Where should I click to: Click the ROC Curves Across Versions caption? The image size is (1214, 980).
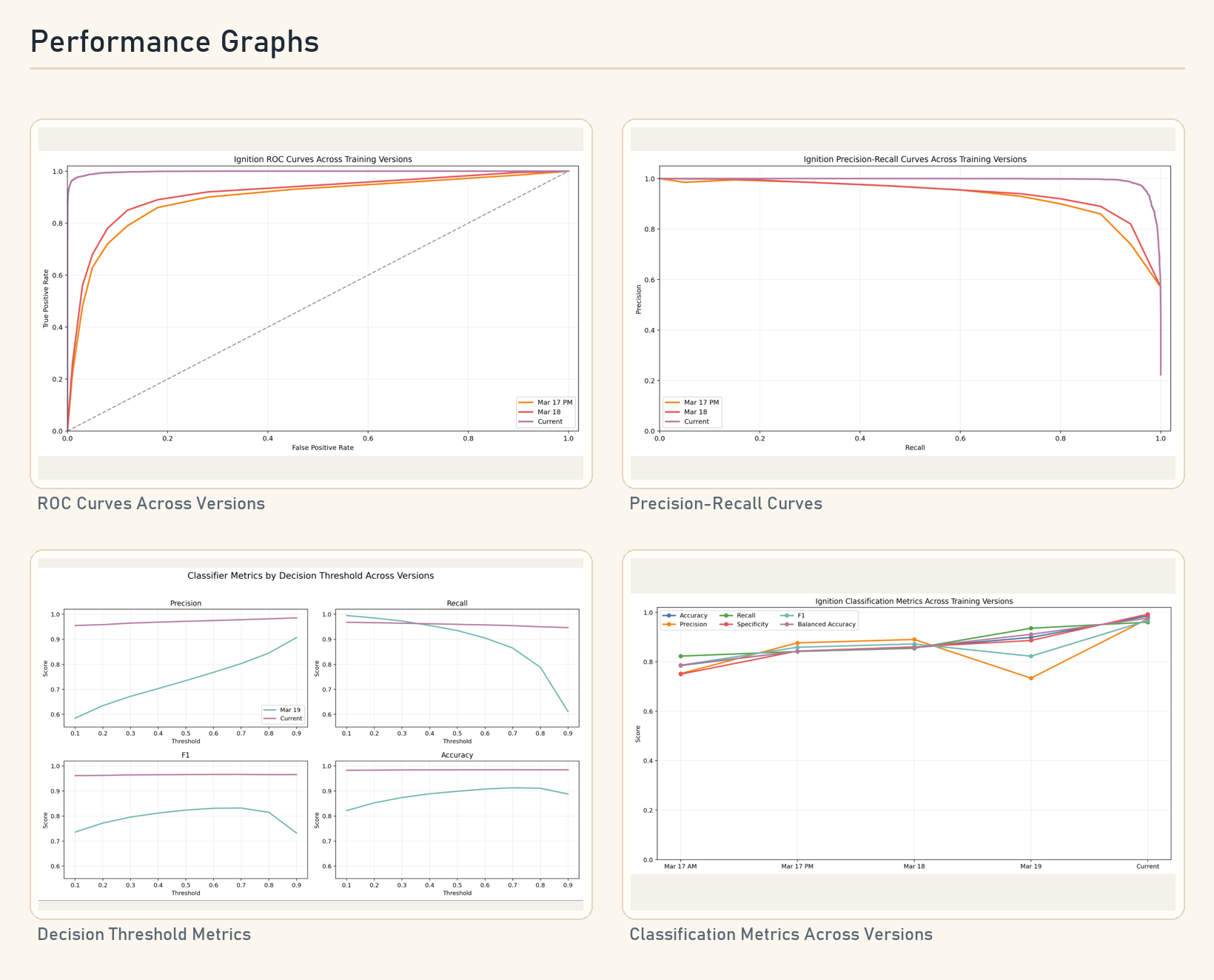pyautogui.click(x=151, y=503)
